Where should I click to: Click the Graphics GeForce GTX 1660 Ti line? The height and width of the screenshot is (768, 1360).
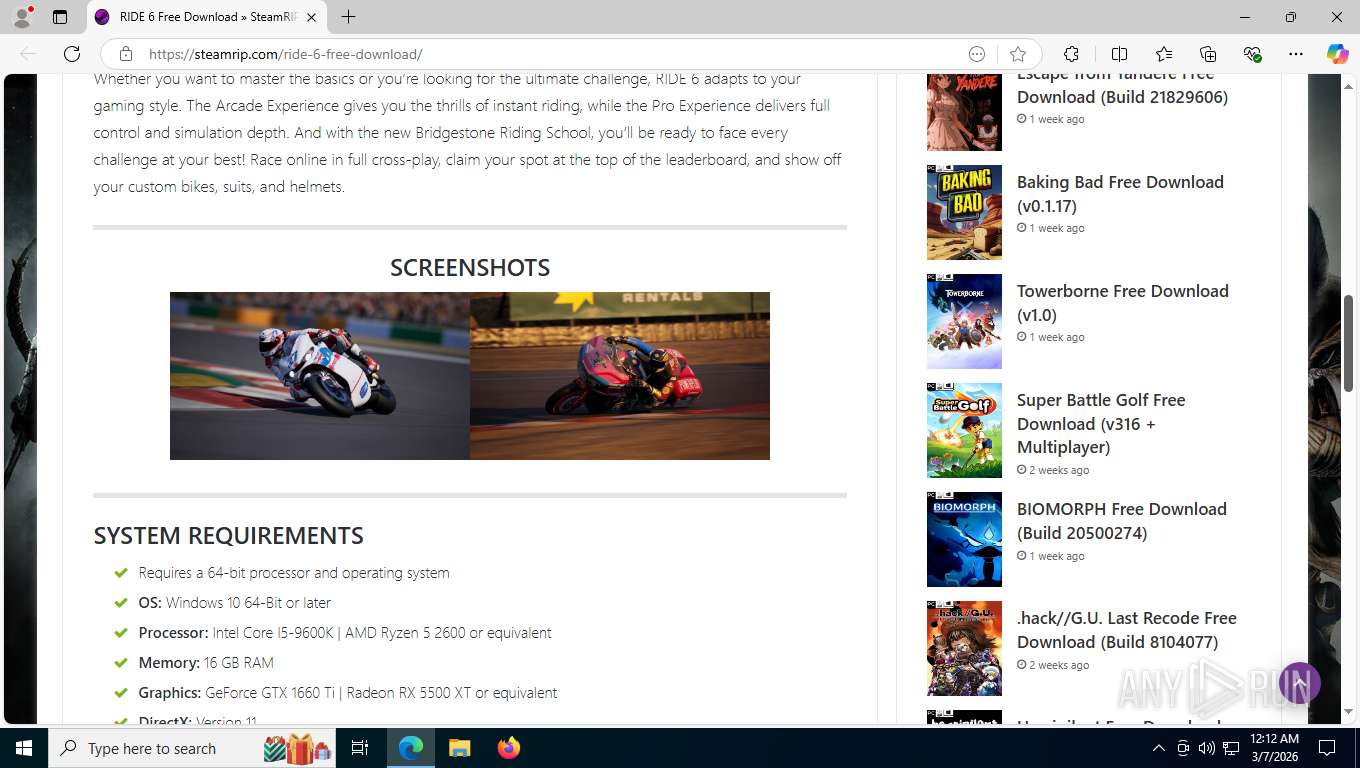point(347,693)
